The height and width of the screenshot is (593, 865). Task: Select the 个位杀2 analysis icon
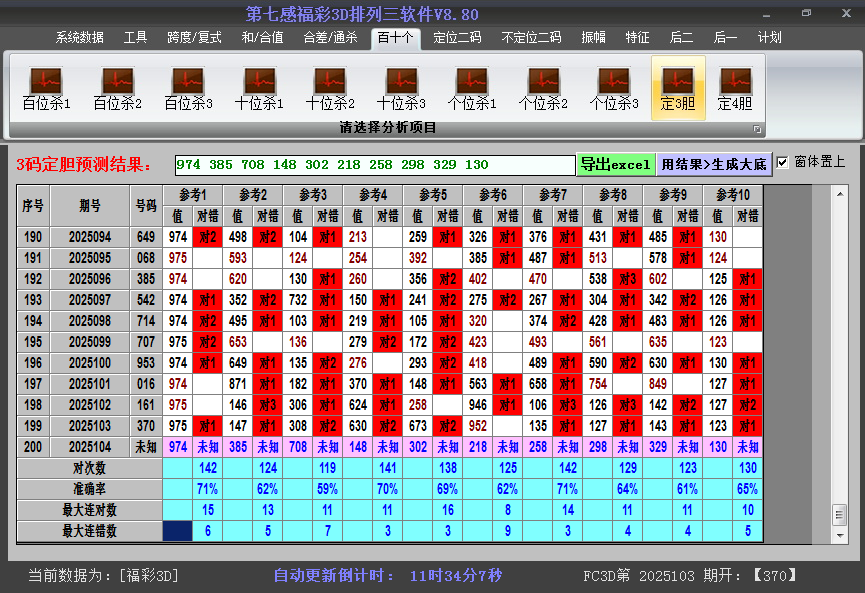click(543, 89)
